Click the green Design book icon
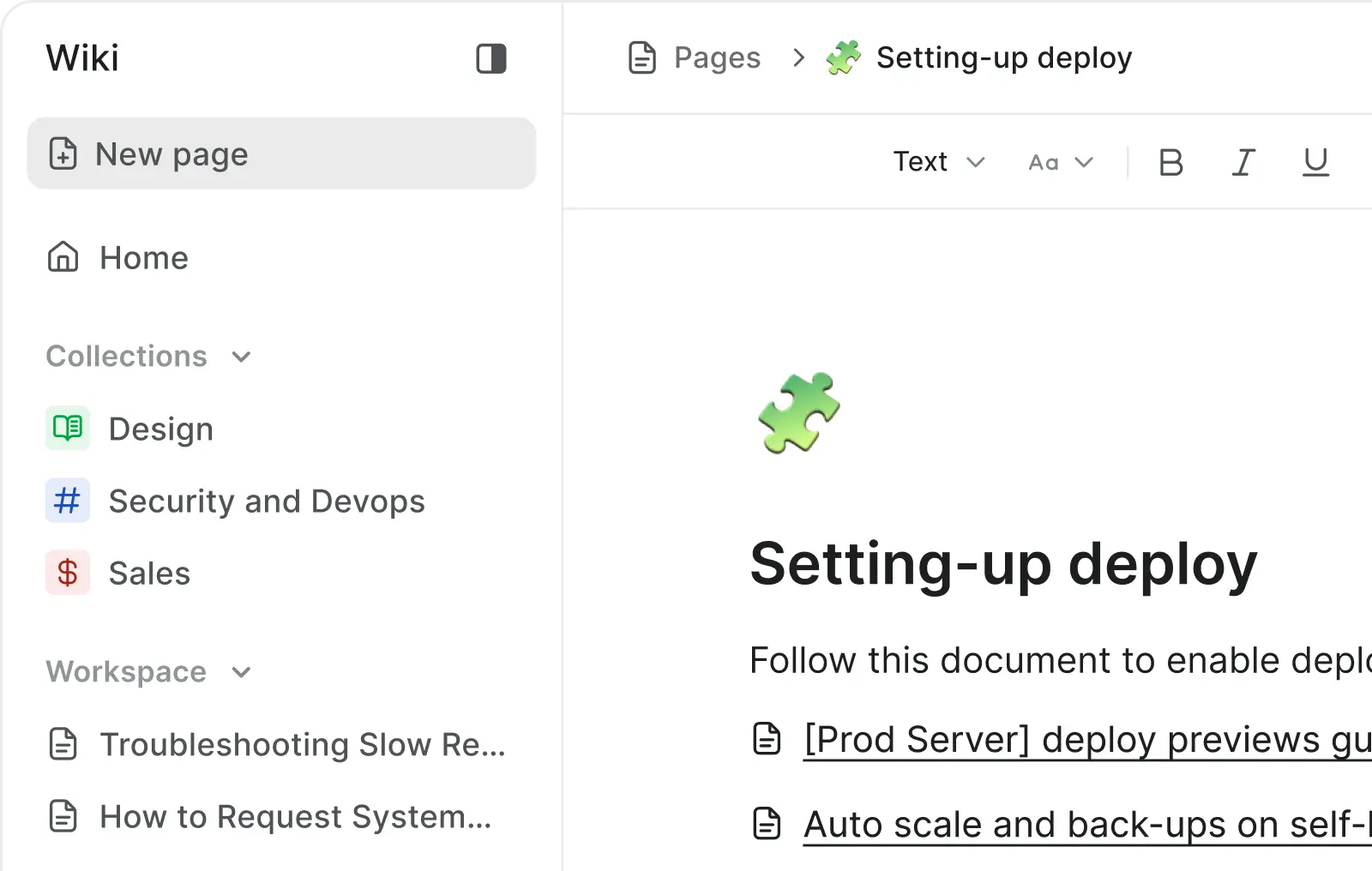 point(68,428)
